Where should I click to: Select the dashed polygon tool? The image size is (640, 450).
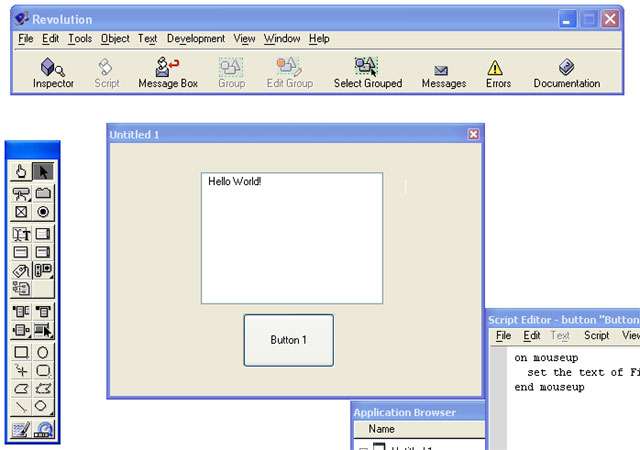pyautogui.click(x=43, y=388)
